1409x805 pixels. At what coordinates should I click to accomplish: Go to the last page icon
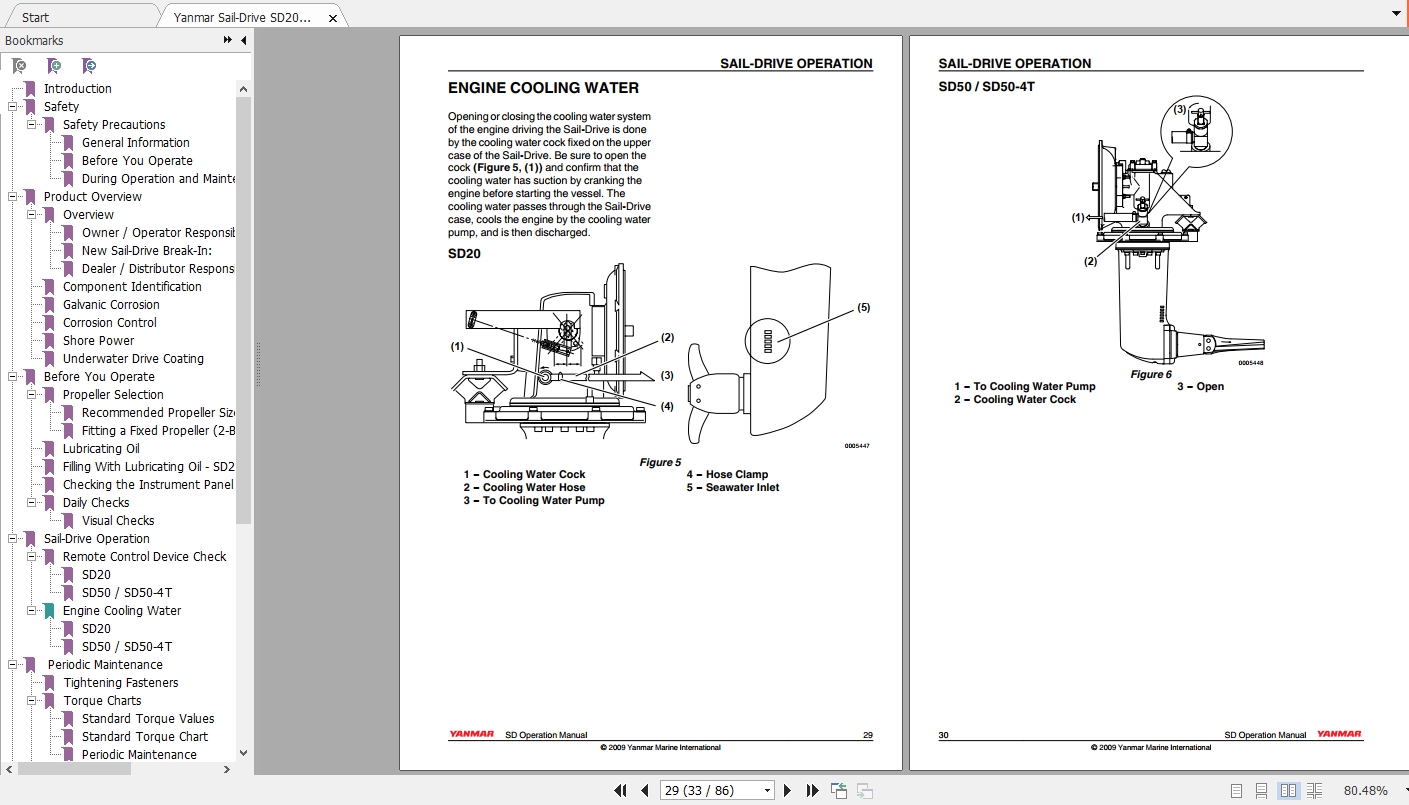(811, 790)
